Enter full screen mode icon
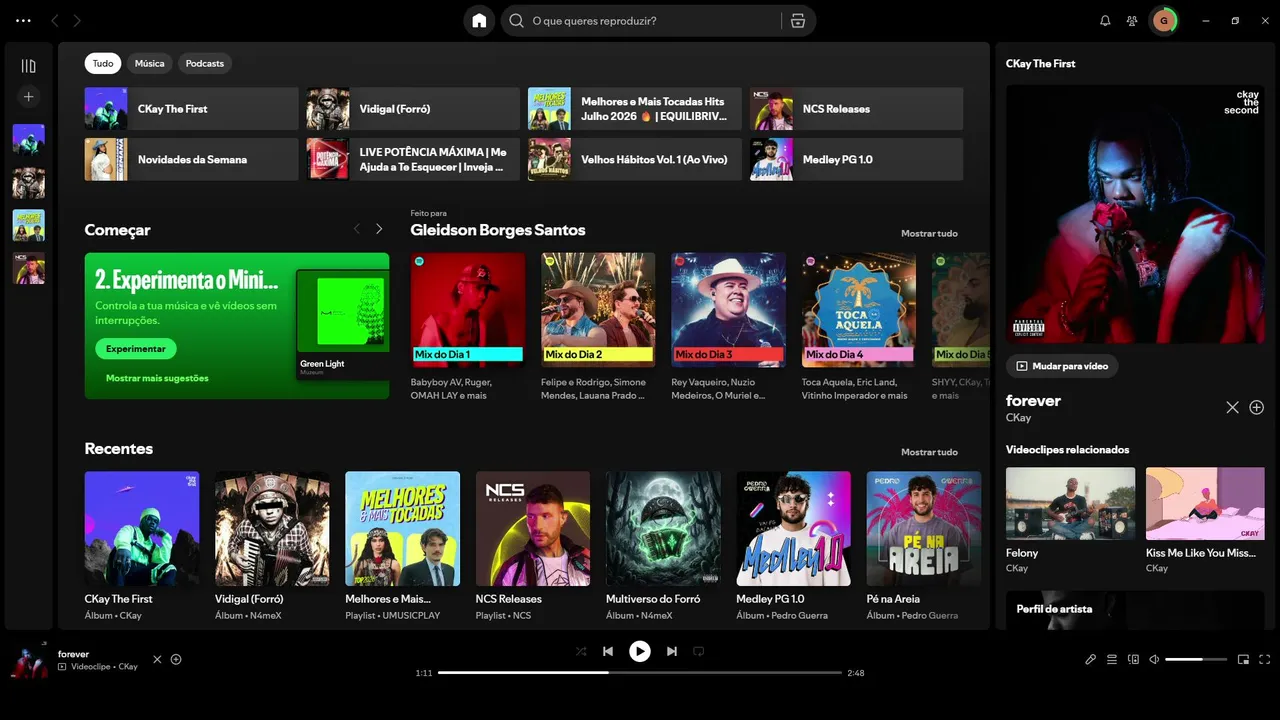Viewport: 1280px width, 720px height. [1265, 659]
